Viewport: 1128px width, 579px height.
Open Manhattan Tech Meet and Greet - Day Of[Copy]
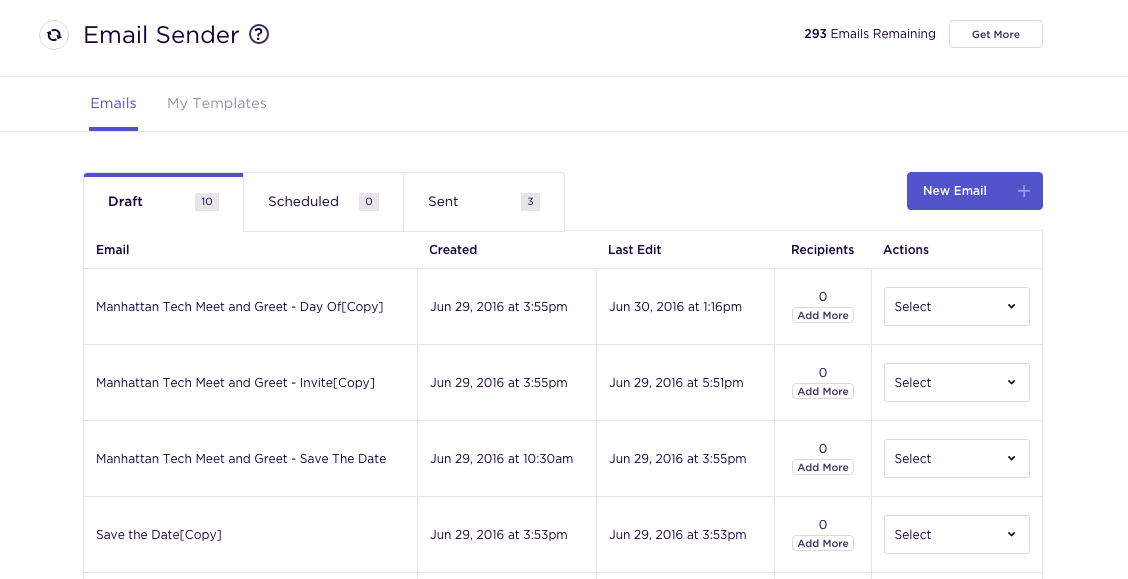(240, 307)
